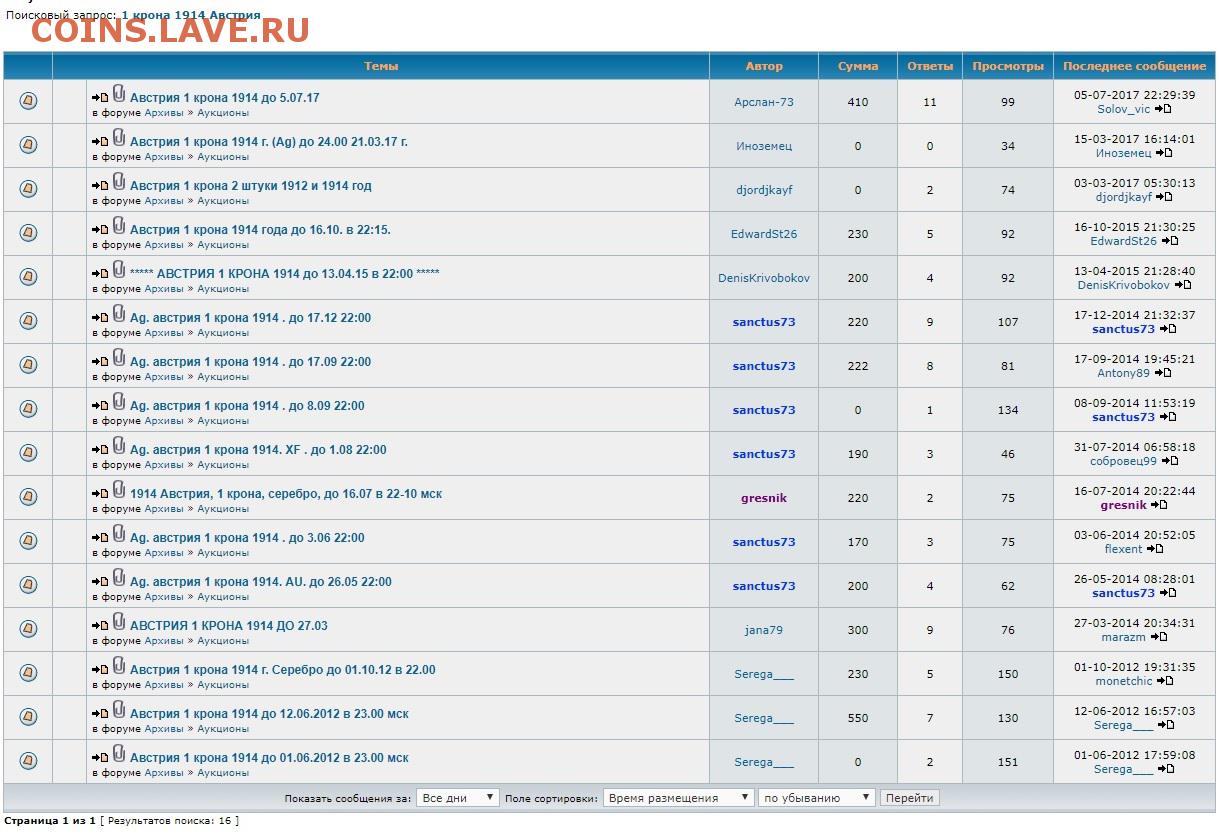Open Аукционы link in the jana79 topic row
This screenshot has width=1219, height=840.
pyautogui.click(x=223, y=641)
